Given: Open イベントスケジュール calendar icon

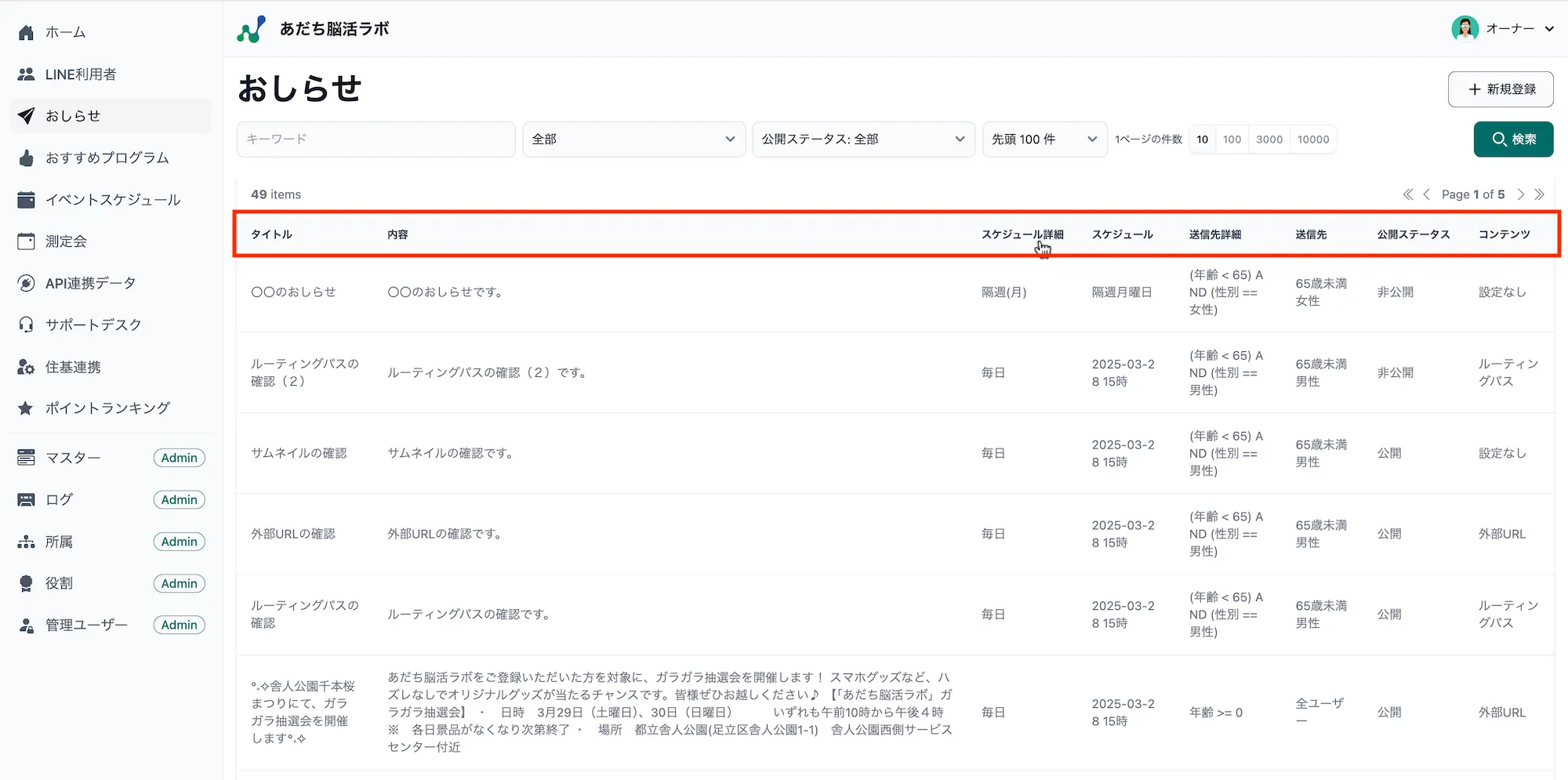Looking at the screenshot, I should [x=26, y=200].
